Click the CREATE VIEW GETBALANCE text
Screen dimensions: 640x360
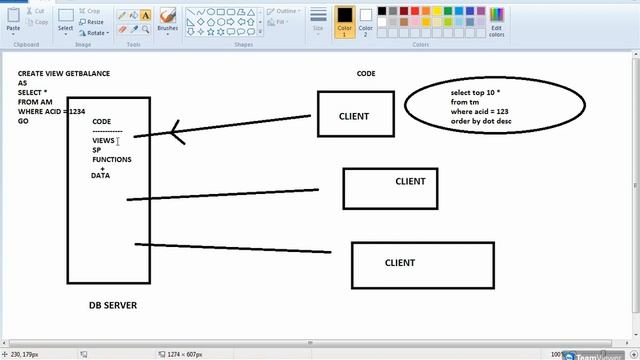point(64,73)
